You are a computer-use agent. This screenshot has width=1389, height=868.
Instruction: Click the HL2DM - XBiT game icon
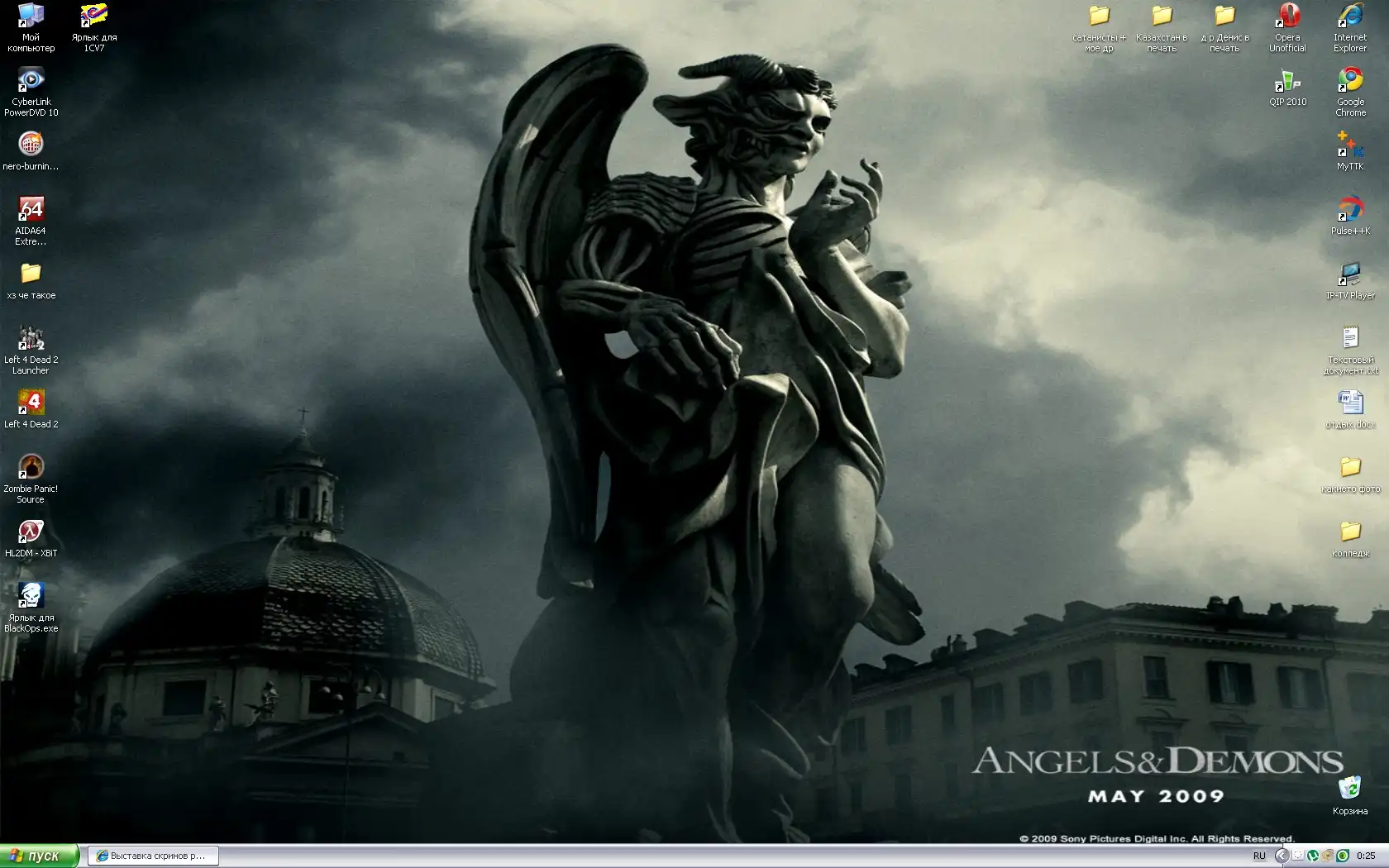(31, 532)
